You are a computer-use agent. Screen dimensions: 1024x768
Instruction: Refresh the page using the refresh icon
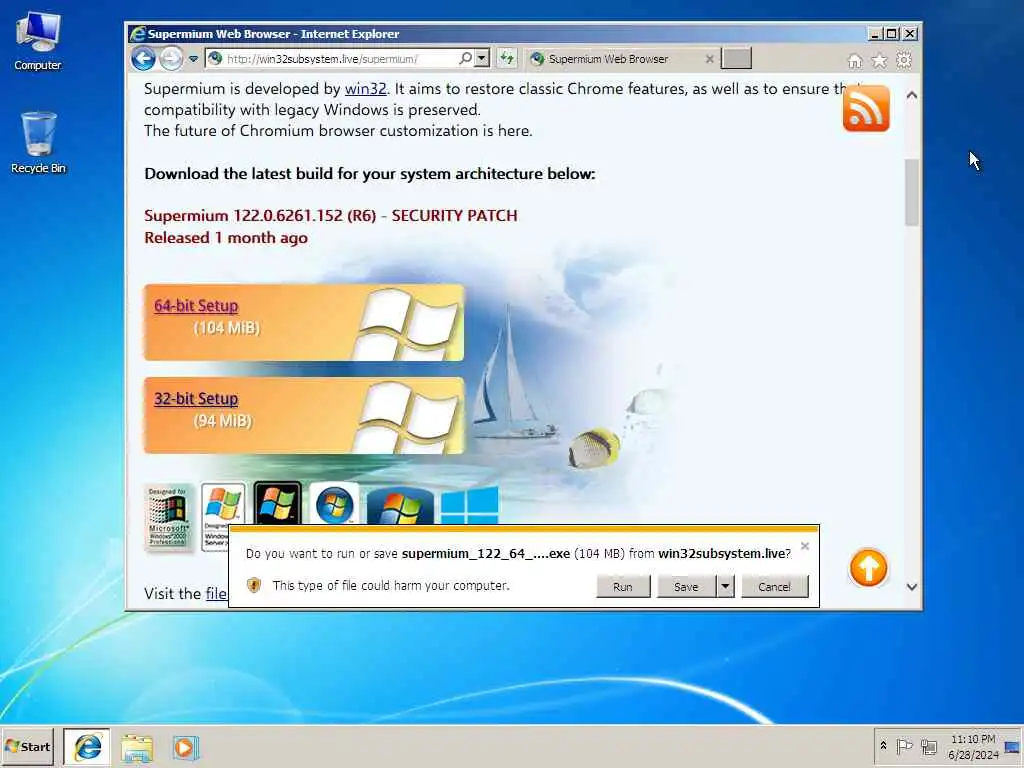[507, 58]
